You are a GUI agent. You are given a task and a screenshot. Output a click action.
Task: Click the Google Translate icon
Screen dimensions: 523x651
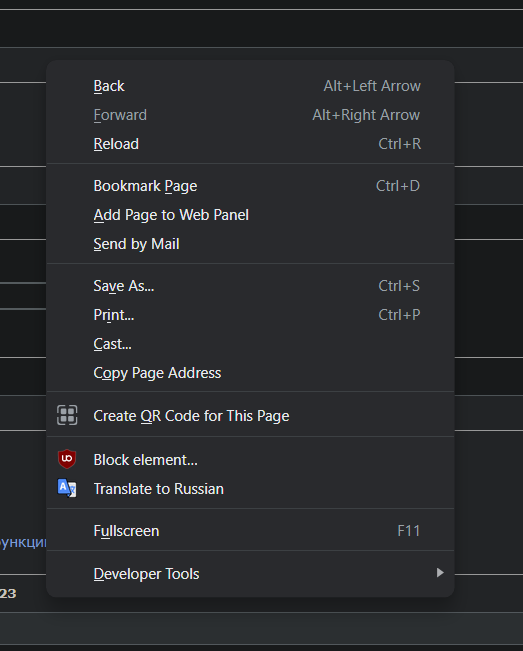pyautogui.click(x=67, y=488)
